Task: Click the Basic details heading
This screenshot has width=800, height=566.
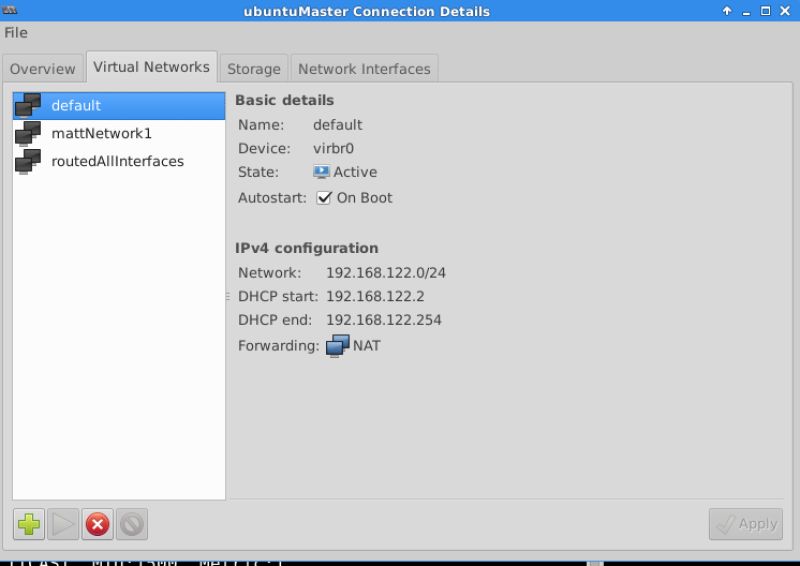Action: [x=284, y=100]
